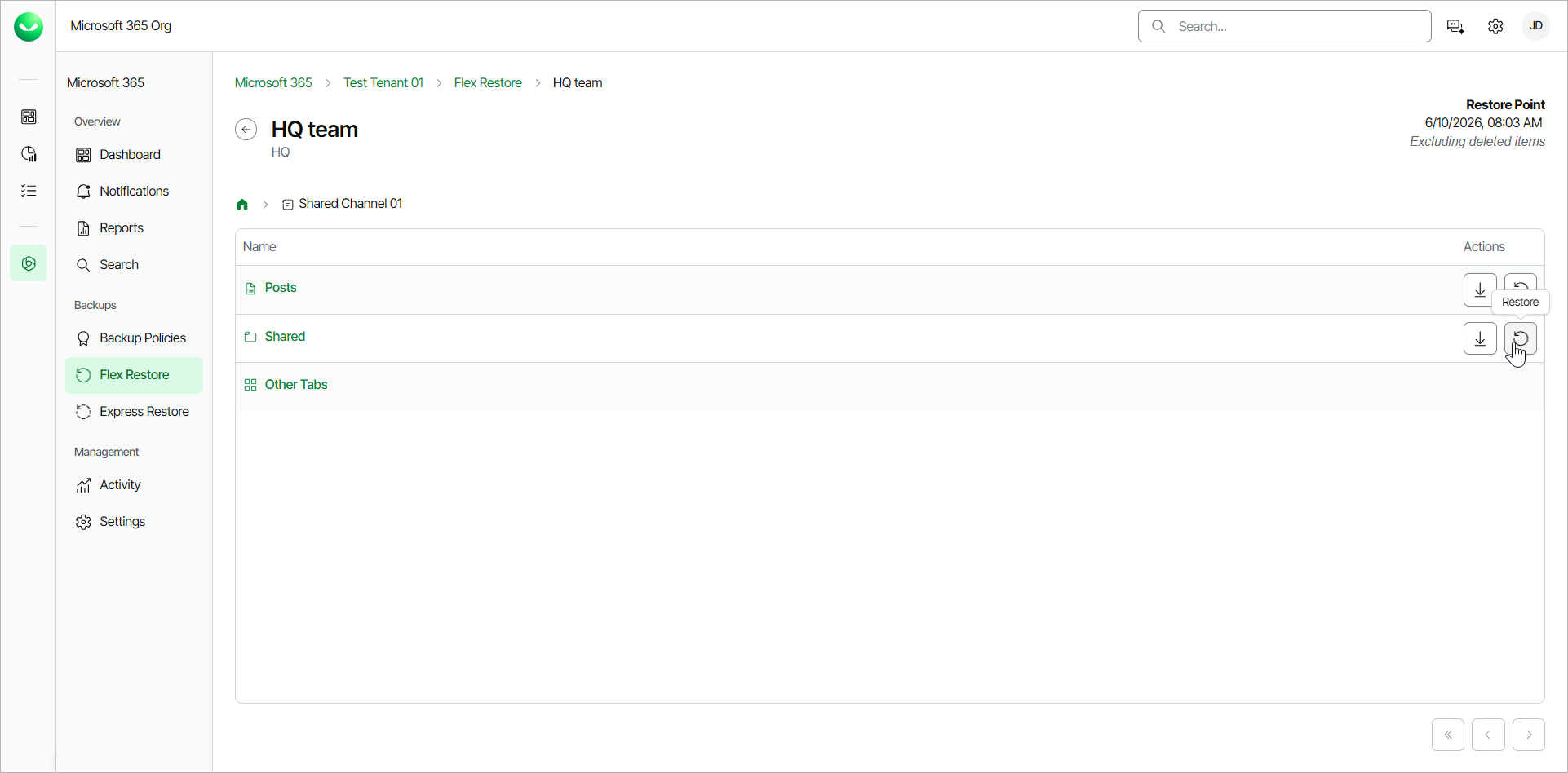The height and width of the screenshot is (773, 1568).
Task: Click the back arrow beside HQ team
Action: [x=246, y=130]
